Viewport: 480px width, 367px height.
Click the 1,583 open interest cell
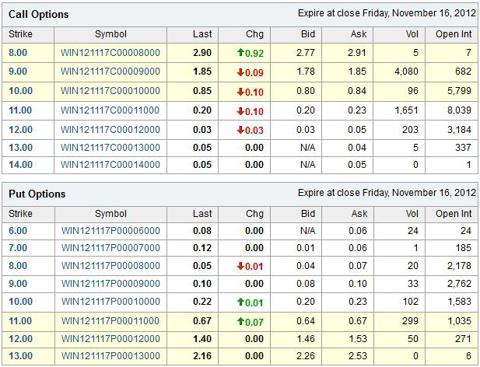pos(459,302)
